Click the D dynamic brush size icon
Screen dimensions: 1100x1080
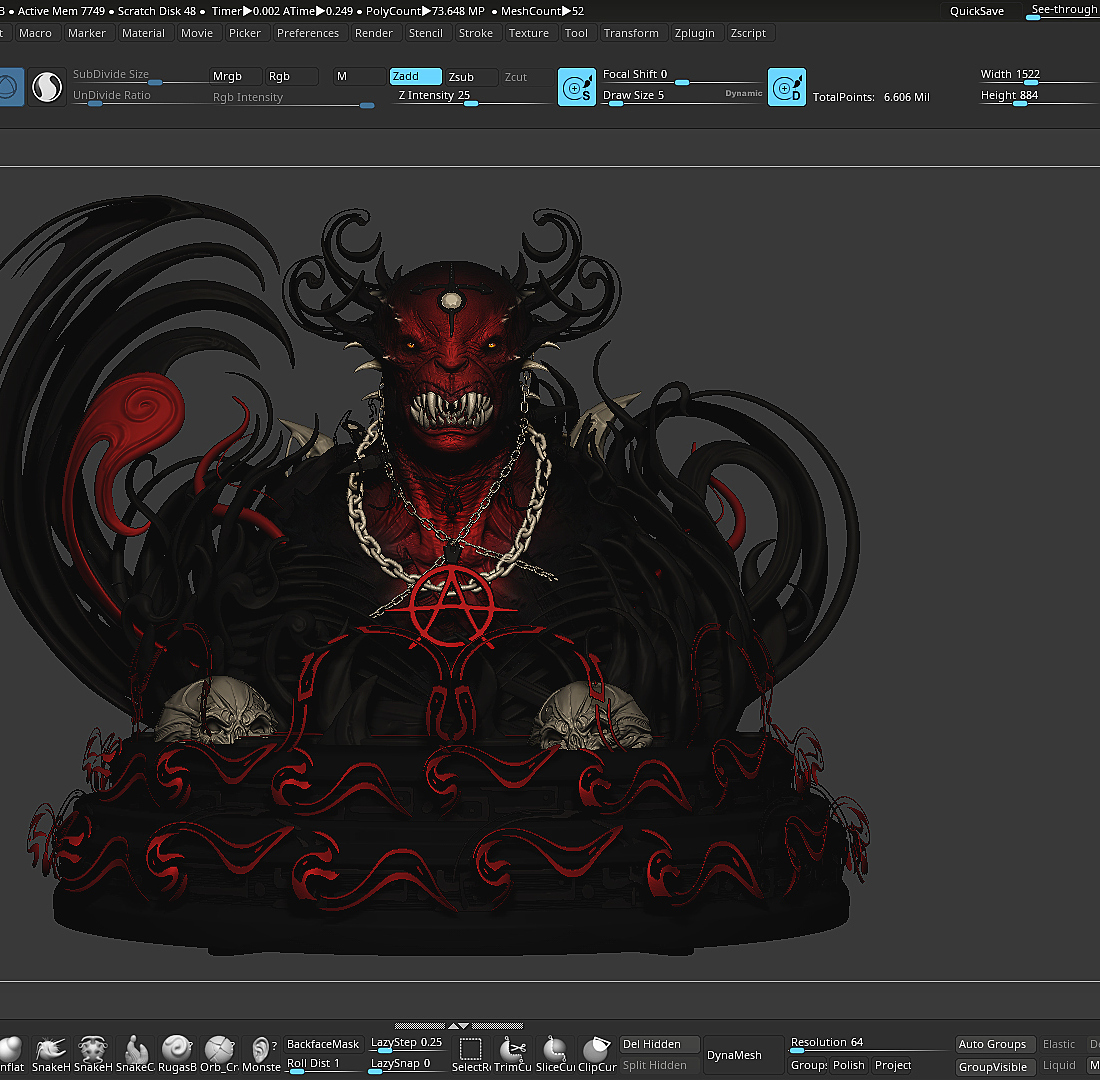coord(786,87)
